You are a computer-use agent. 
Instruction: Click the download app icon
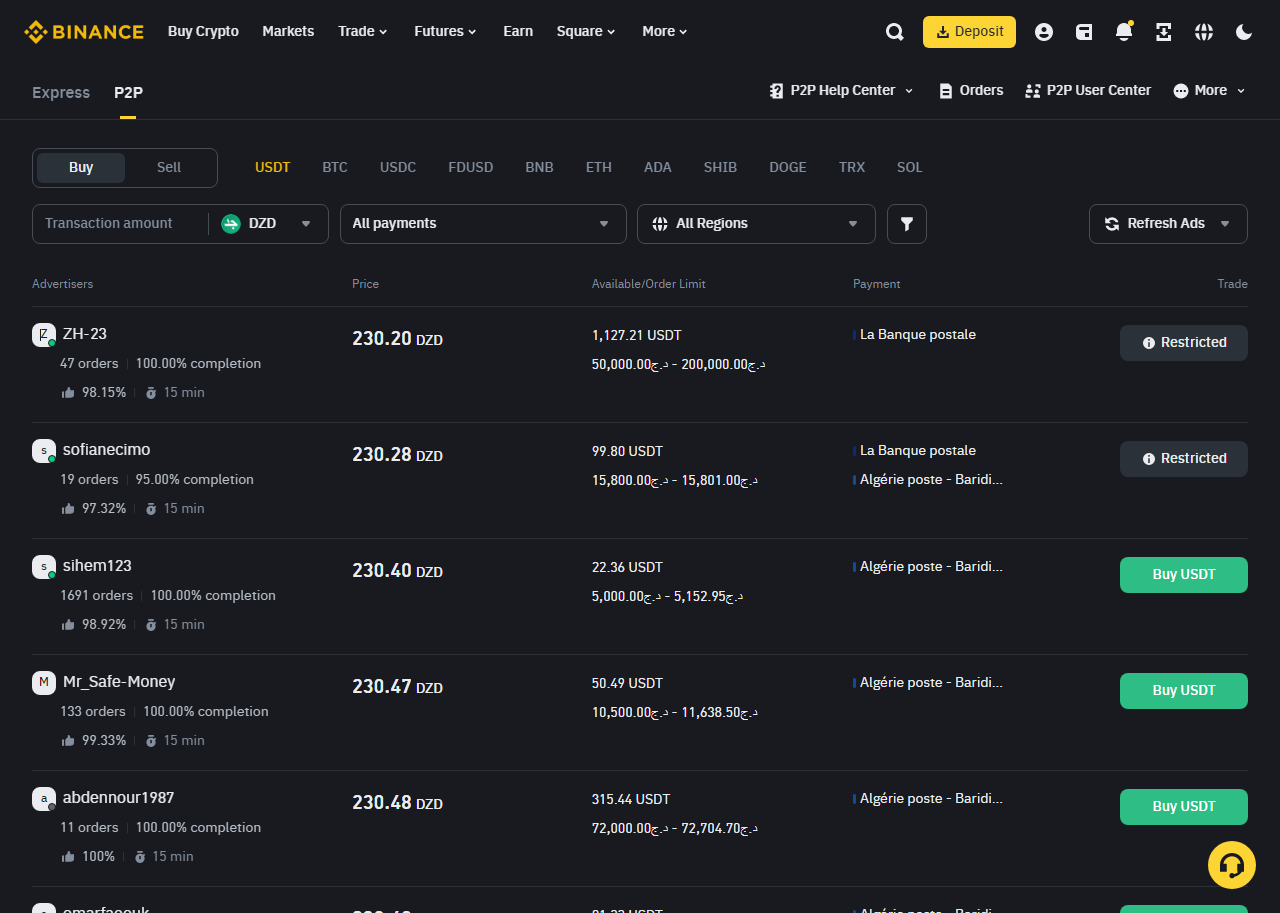1164,32
